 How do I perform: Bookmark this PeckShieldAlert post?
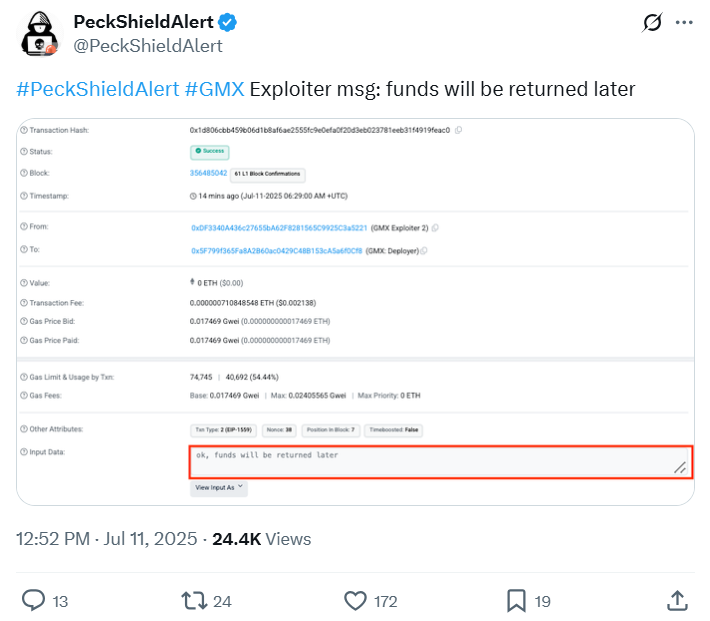coord(516,600)
